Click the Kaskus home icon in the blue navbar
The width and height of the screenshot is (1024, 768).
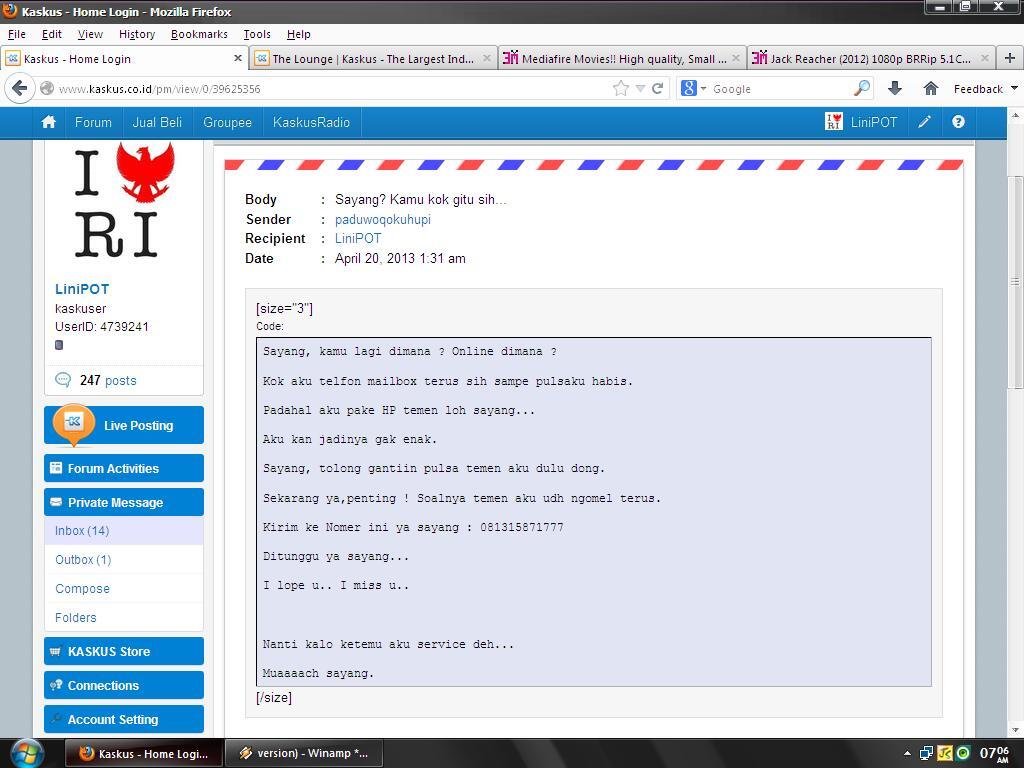coord(48,122)
